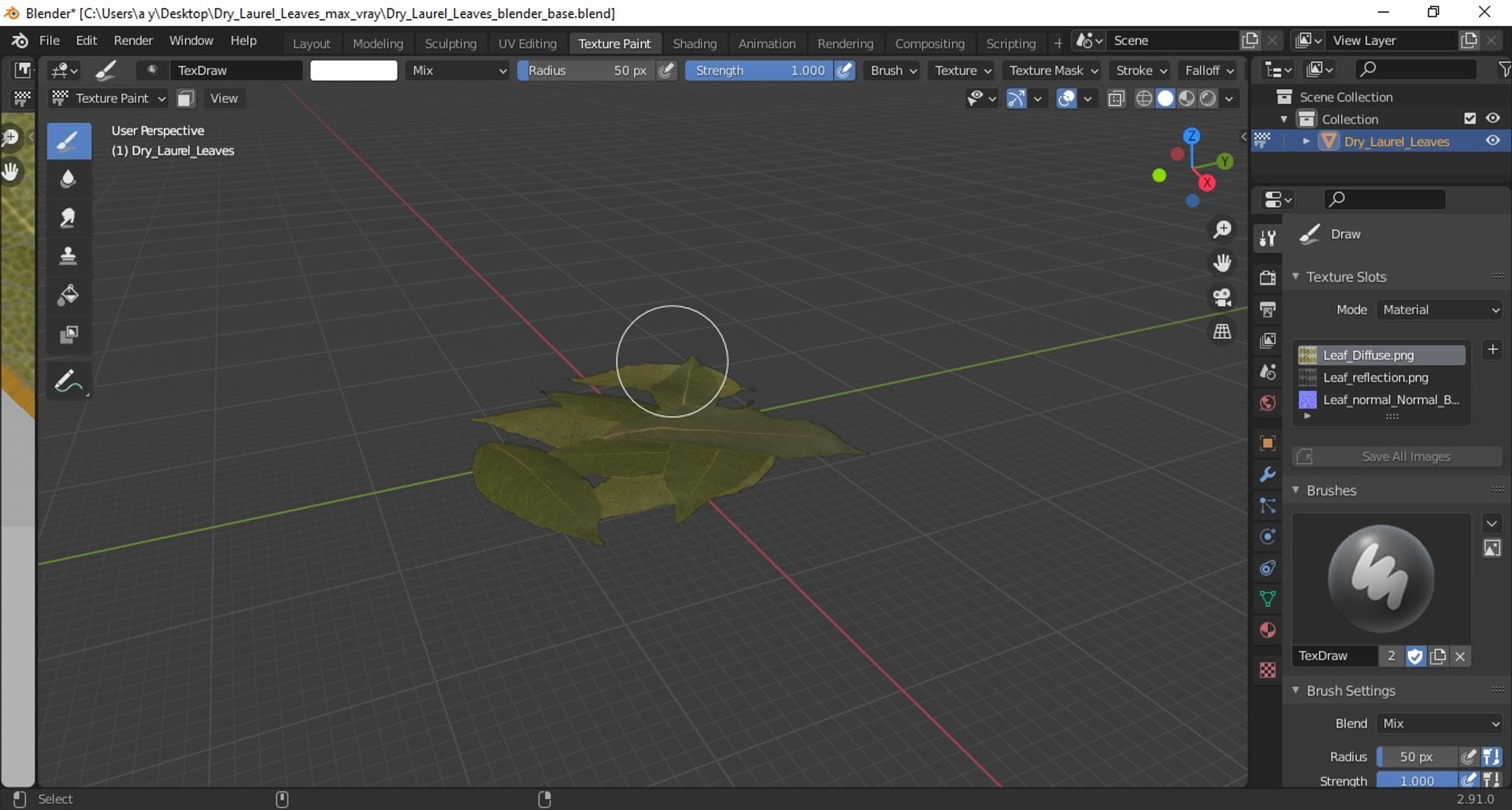Open the Falloff popover
The width and height of the screenshot is (1512, 810).
click(1209, 70)
